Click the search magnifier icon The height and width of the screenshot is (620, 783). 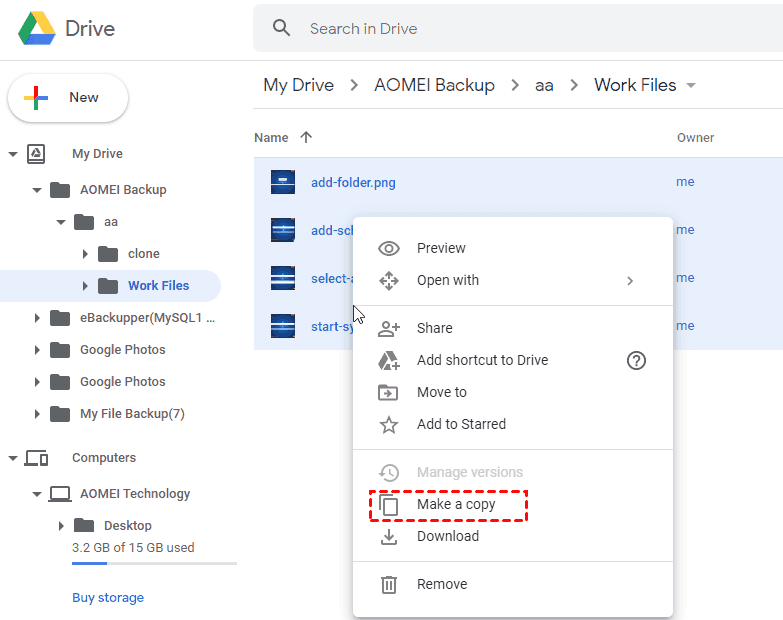click(281, 28)
